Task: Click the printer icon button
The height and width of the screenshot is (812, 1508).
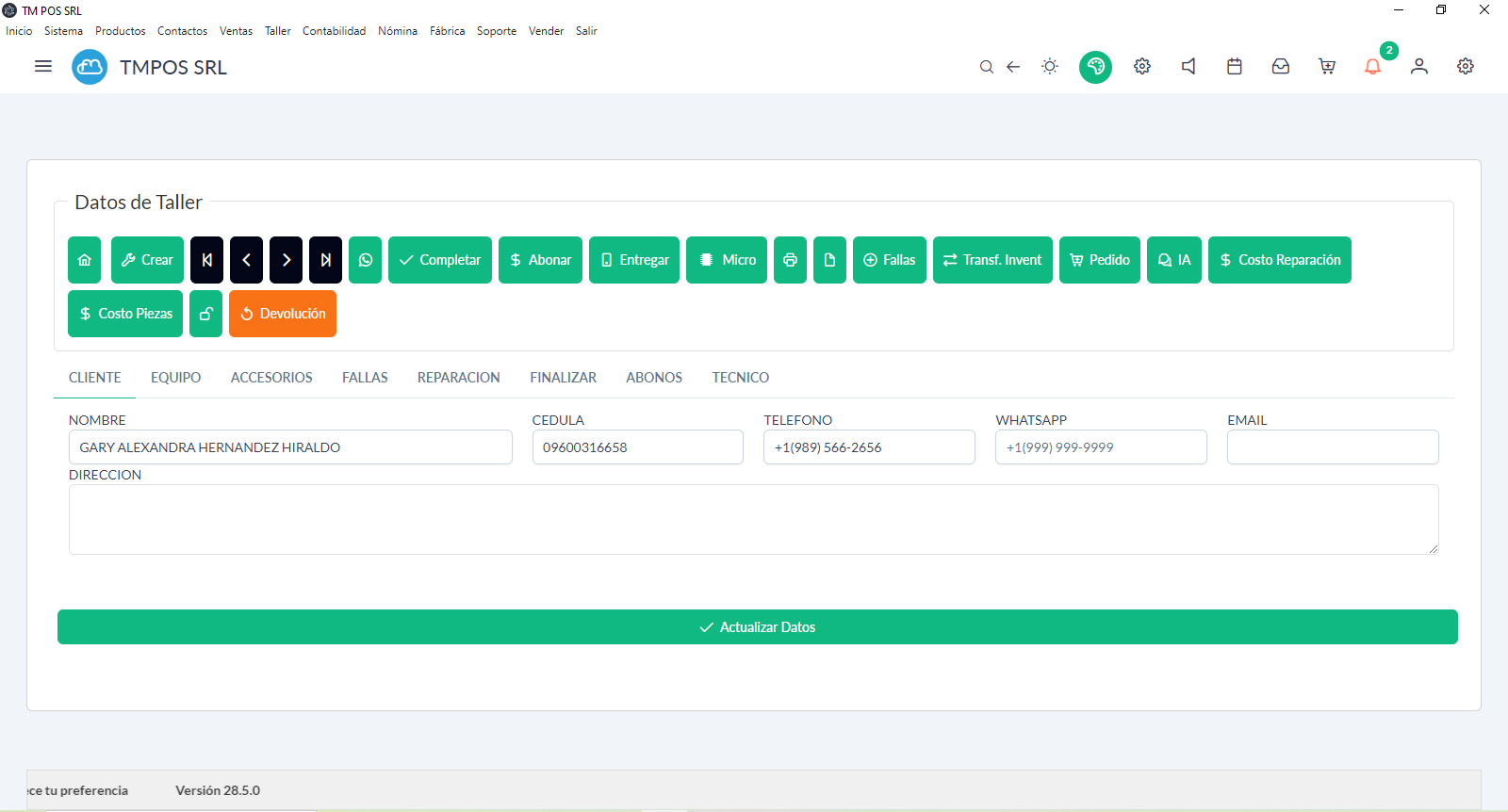Action: [790, 260]
